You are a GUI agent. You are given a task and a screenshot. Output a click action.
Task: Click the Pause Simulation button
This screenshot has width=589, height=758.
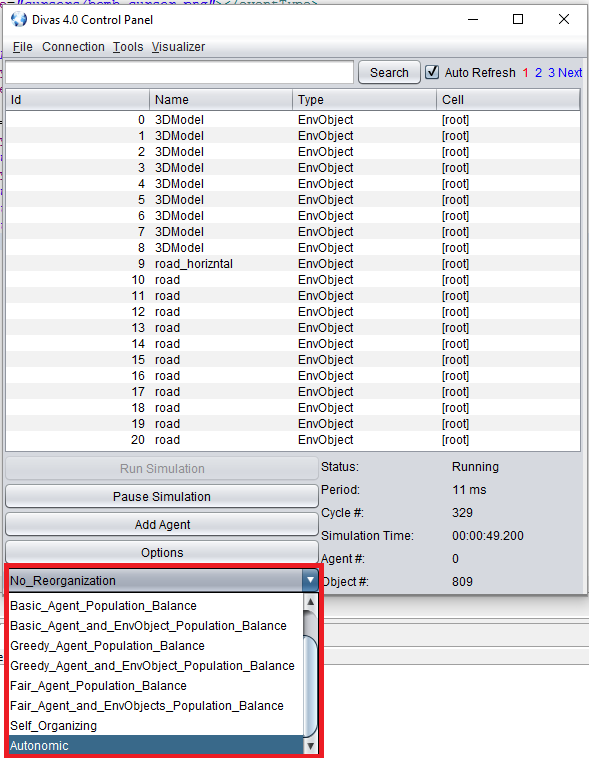(x=162, y=496)
